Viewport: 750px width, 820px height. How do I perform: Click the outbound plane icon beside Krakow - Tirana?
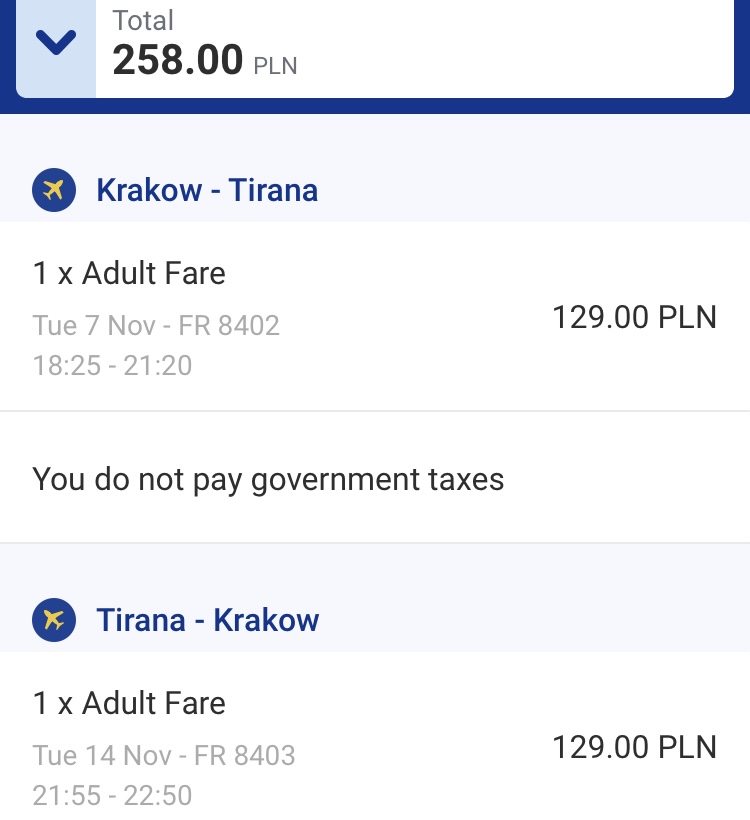(x=54, y=190)
